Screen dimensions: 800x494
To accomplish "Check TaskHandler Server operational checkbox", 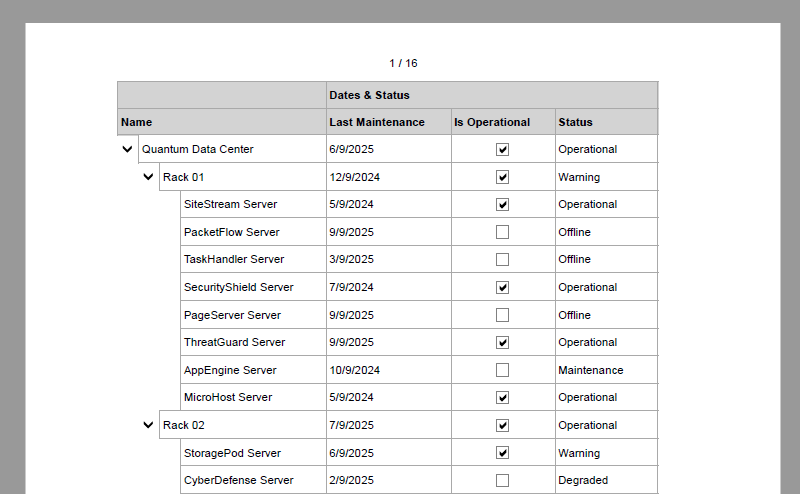I will 503,260.
